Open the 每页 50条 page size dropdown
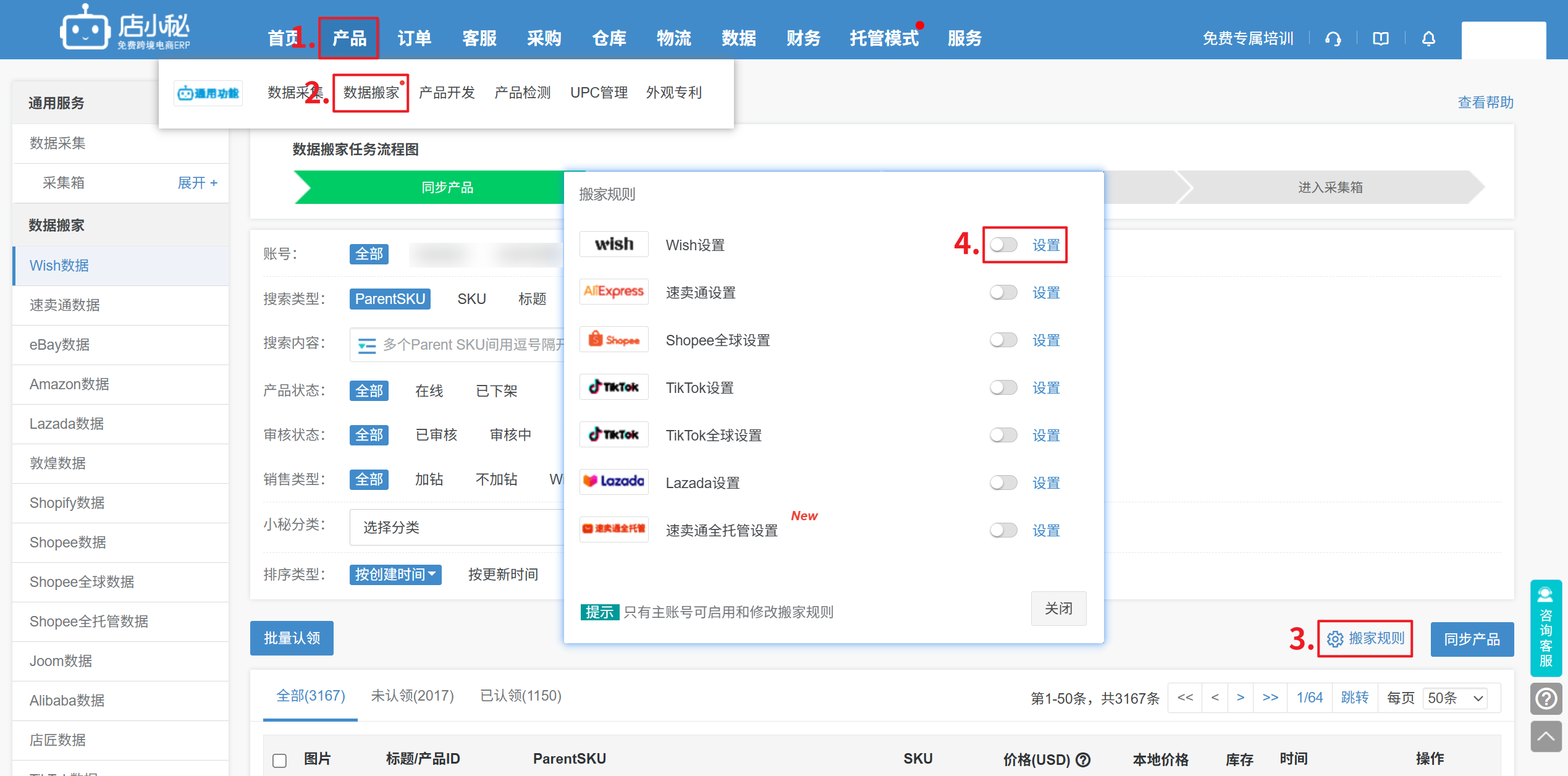Viewport: 1568px width, 776px height. [1455, 698]
